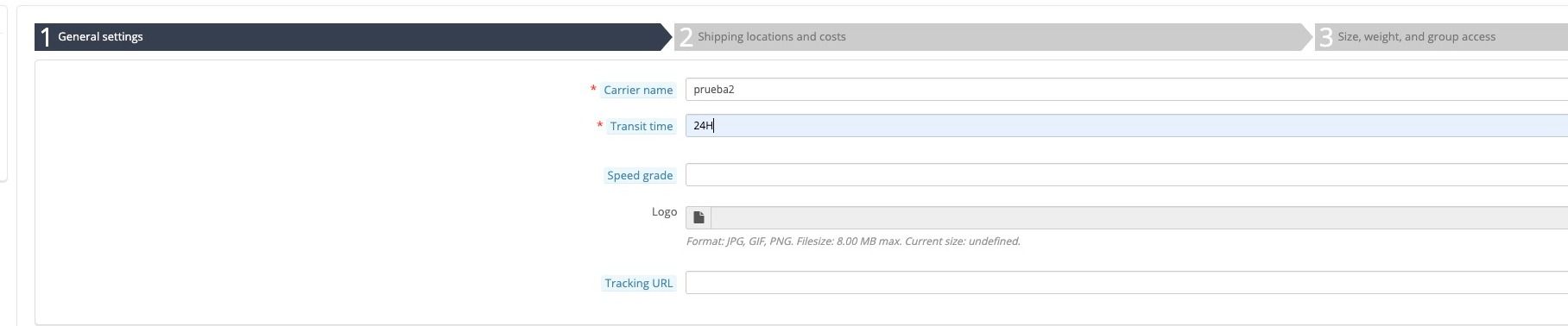Click the grey Logo file path box
This screenshot has width=1568, height=326.
(x=1139, y=217)
